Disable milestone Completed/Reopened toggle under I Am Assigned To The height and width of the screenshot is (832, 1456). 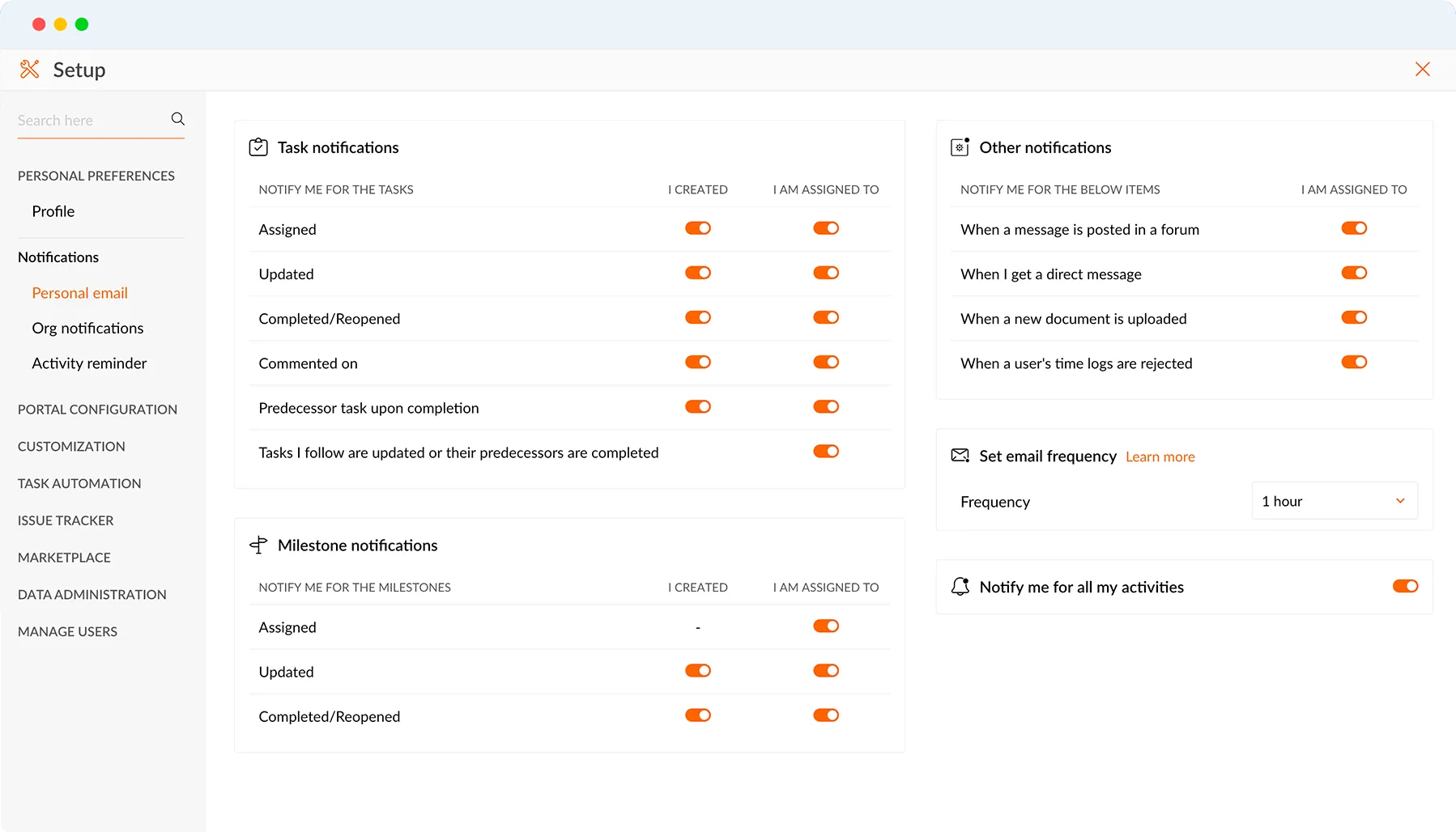click(x=825, y=715)
